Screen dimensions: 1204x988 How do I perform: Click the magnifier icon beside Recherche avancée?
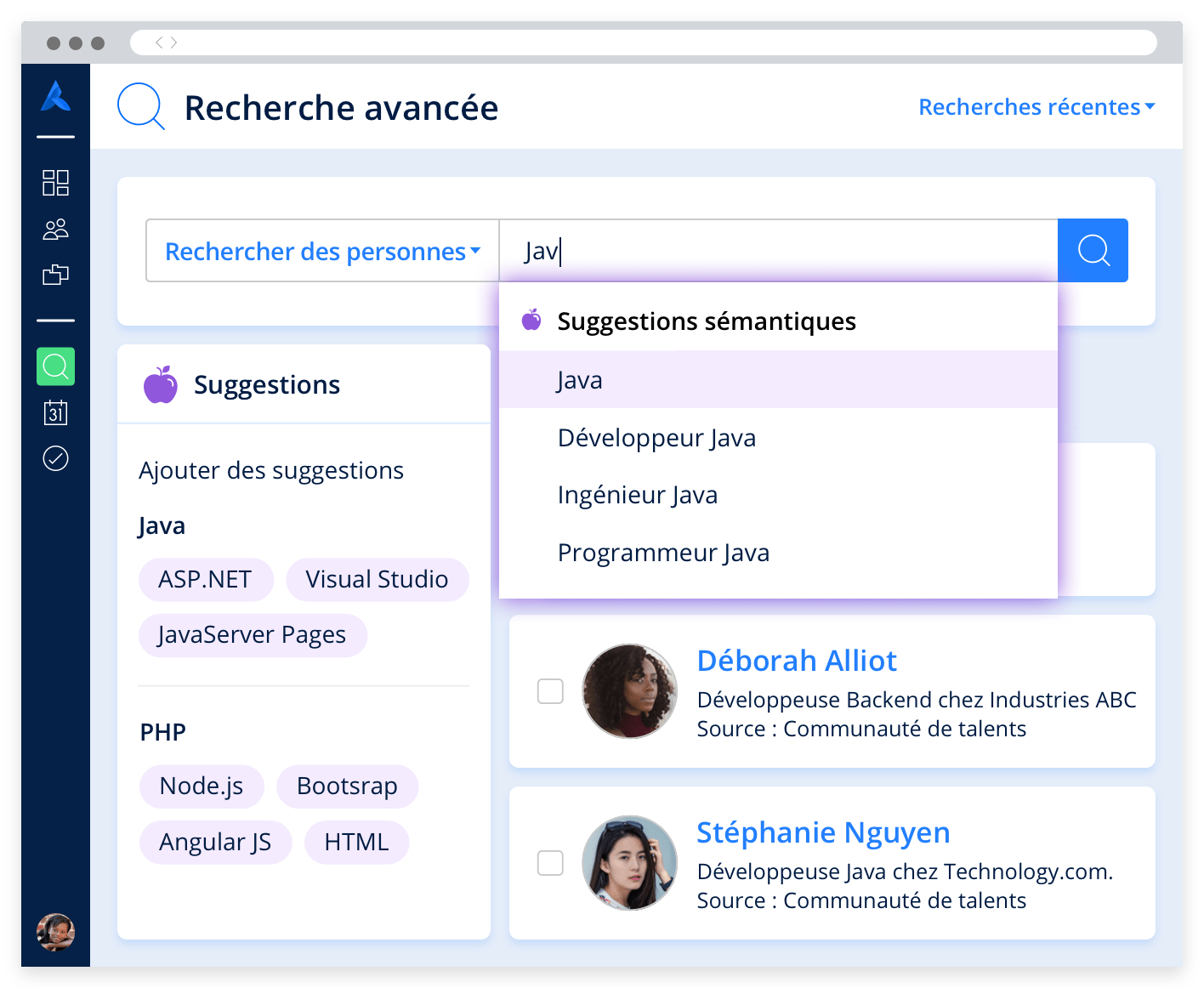(x=140, y=106)
